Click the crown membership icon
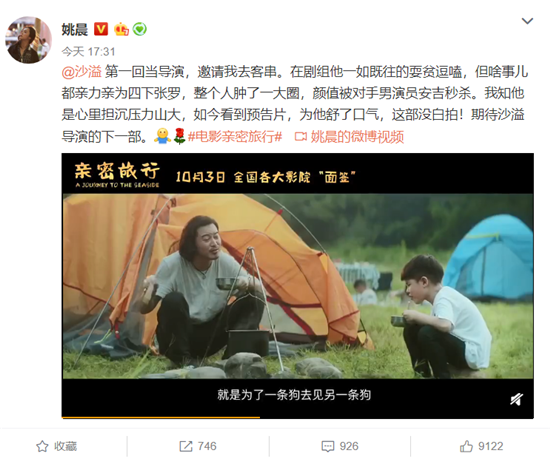The image size is (550, 461). point(121,29)
